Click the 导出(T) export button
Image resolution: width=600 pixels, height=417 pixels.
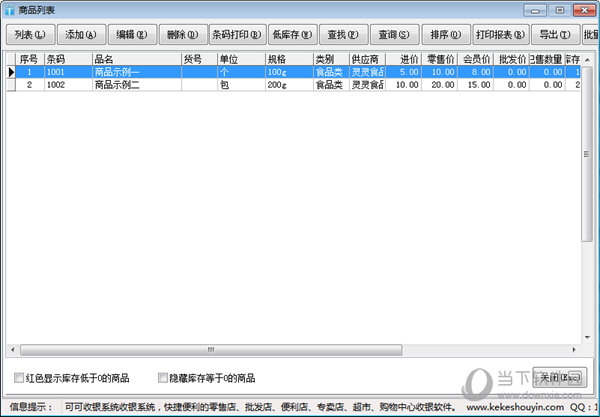[x=556, y=35]
